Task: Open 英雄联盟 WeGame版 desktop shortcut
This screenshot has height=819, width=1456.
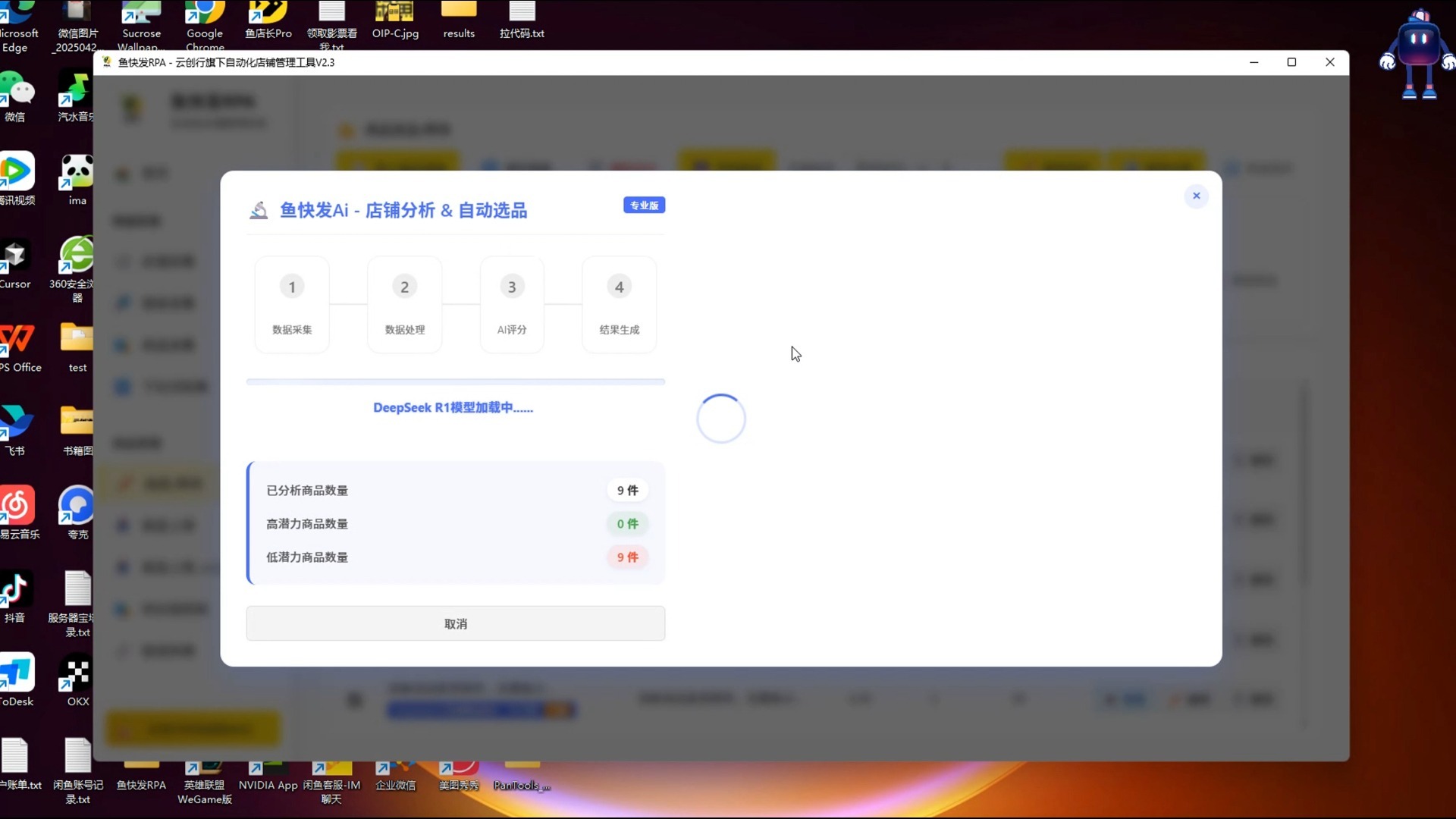Action: click(205, 783)
